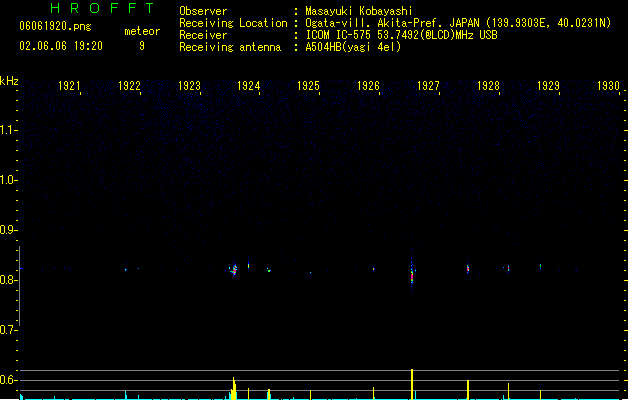Click the grey vertical range bar left of spectrogram
629x400 pixels.
[19, 286]
